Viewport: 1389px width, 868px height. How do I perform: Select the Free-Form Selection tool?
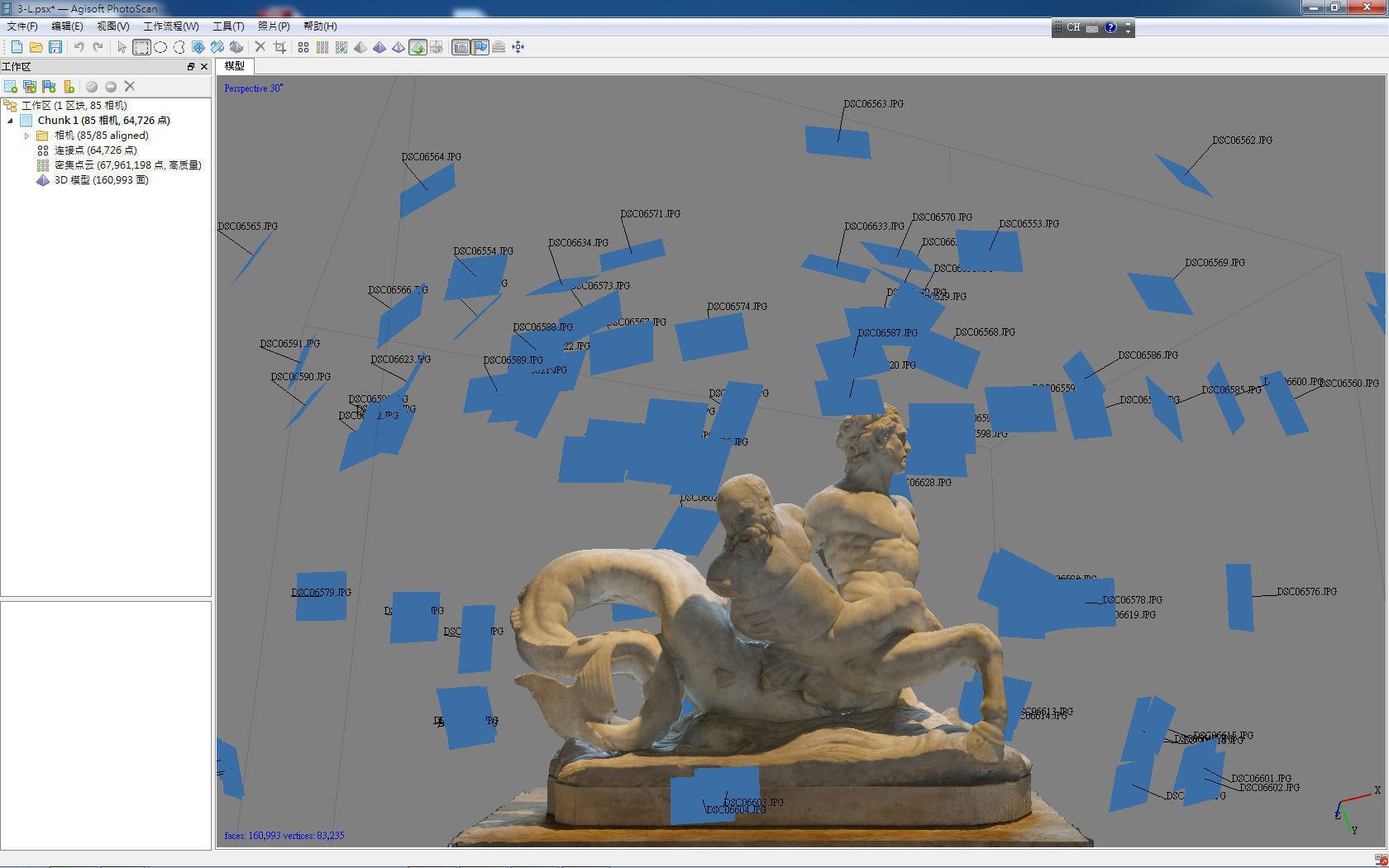[179, 47]
